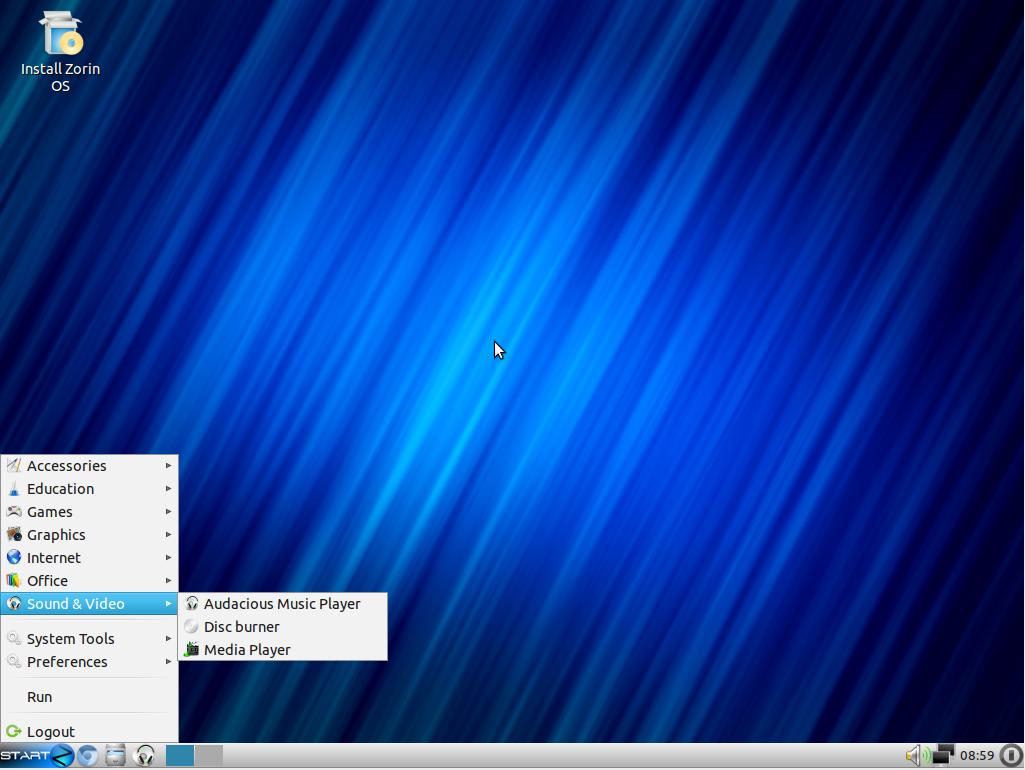
Task: Choose Run from the start menu
Action: coord(40,697)
